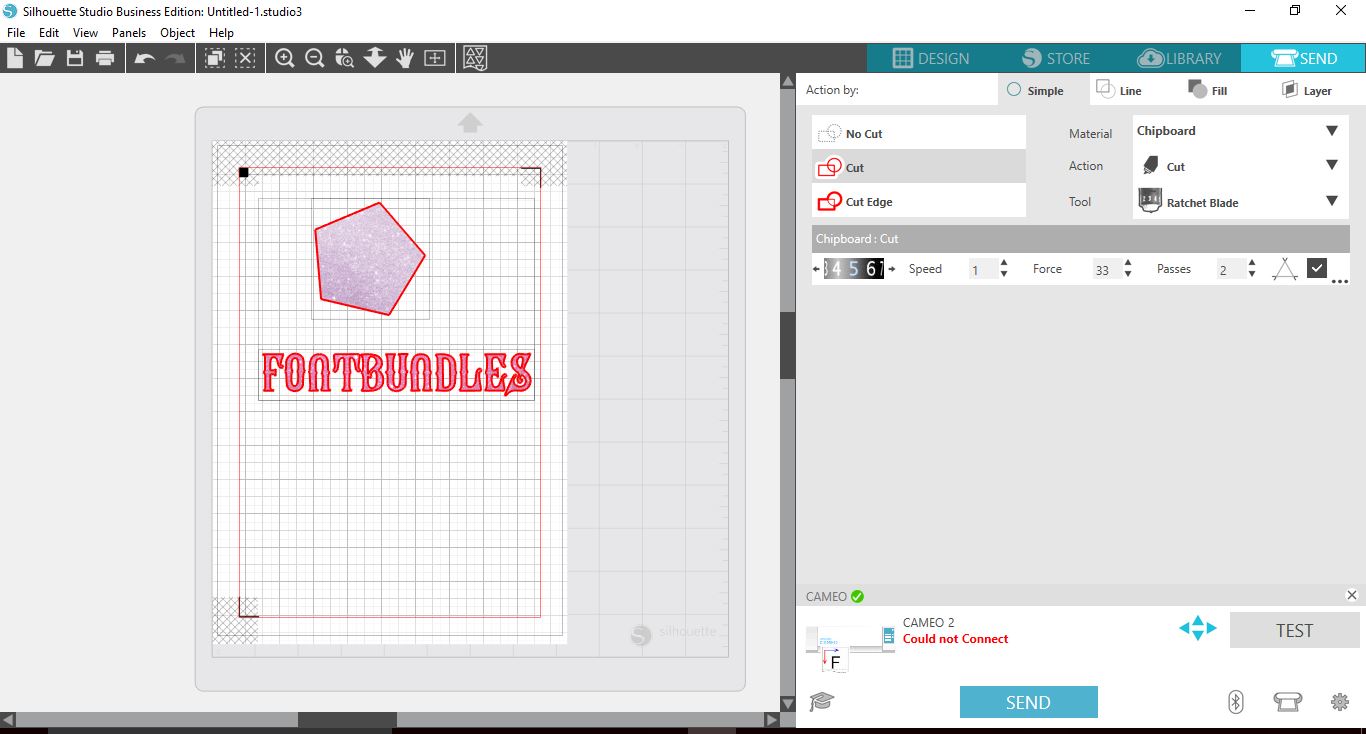Viewport: 1366px width, 734px height.
Task: Click the mat load arrow above the canvas
Action: coord(470,122)
